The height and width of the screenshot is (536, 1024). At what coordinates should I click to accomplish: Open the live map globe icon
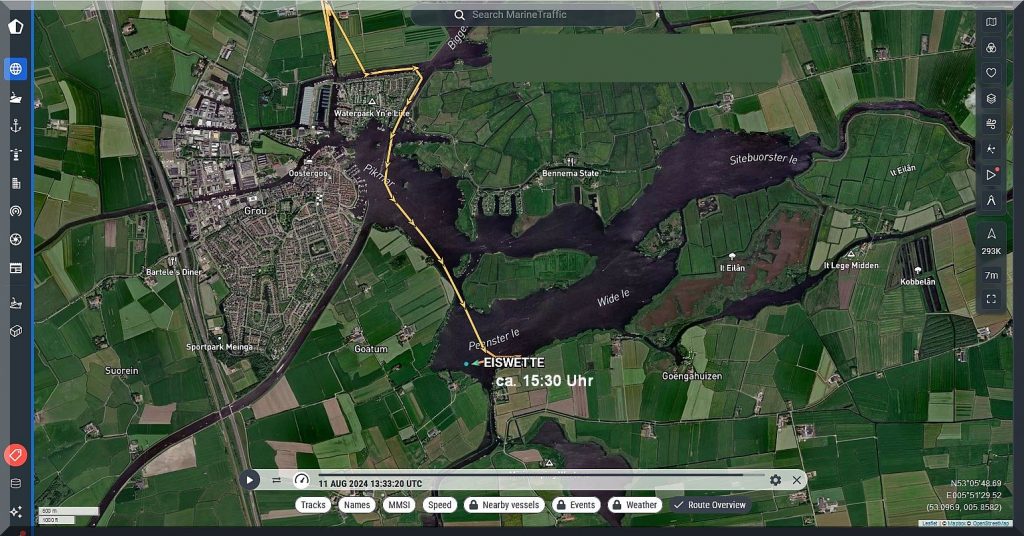click(16, 69)
